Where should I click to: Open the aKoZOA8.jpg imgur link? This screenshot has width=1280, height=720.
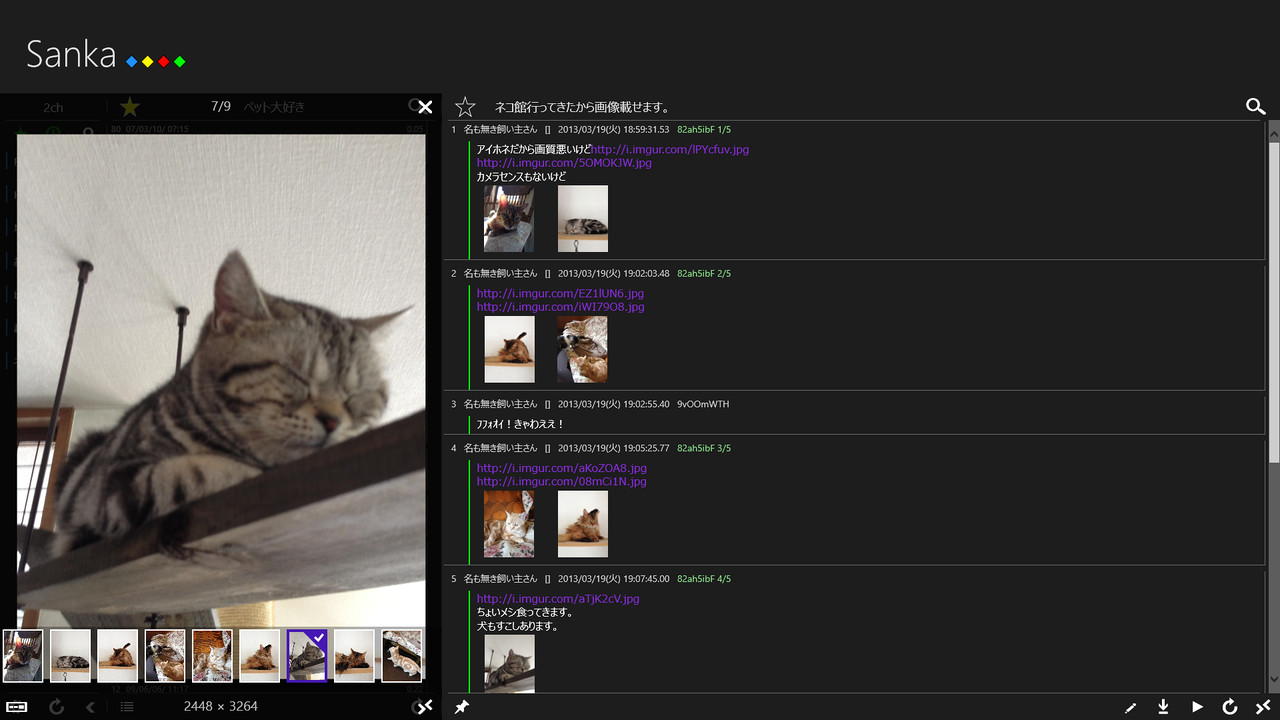pyautogui.click(x=562, y=468)
